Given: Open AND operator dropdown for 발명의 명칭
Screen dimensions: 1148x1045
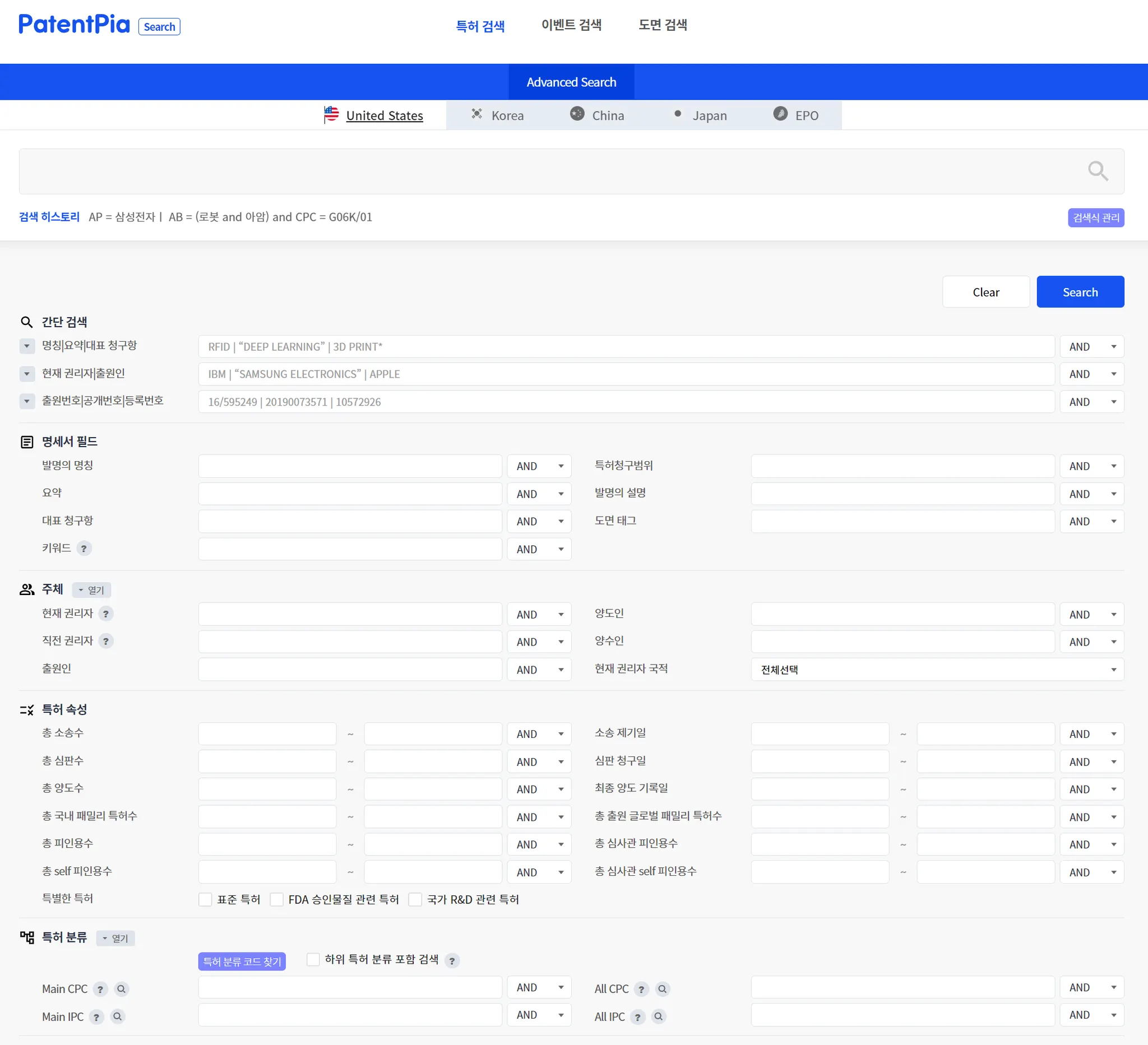Looking at the screenshot, I should (x=539, y=466).
